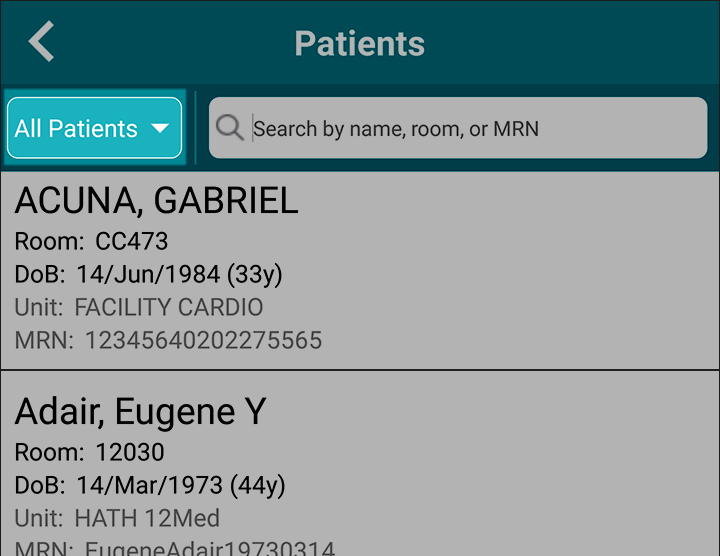Click the All Patients label text
Viewport: 720px width, 556px height.
(76, 128)
